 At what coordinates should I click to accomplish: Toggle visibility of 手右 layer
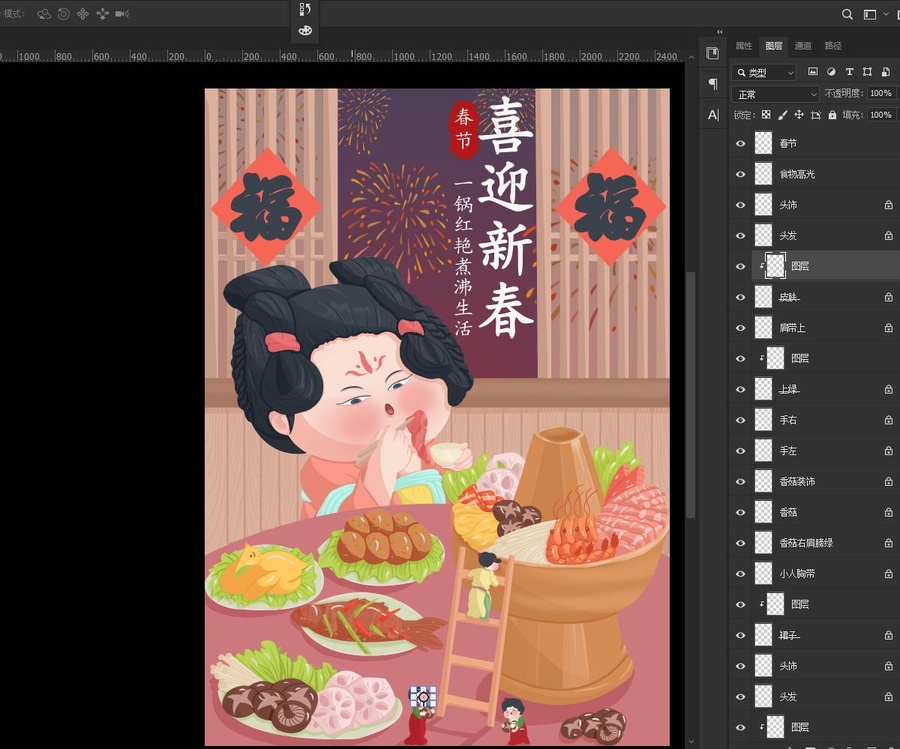(740, 420)
